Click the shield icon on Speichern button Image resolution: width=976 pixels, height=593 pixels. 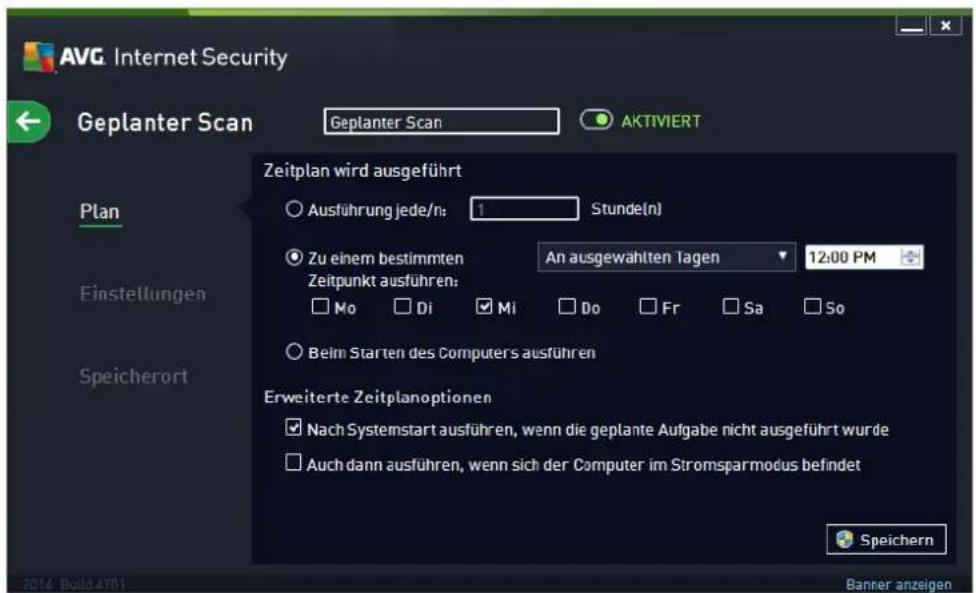[845, 539]
